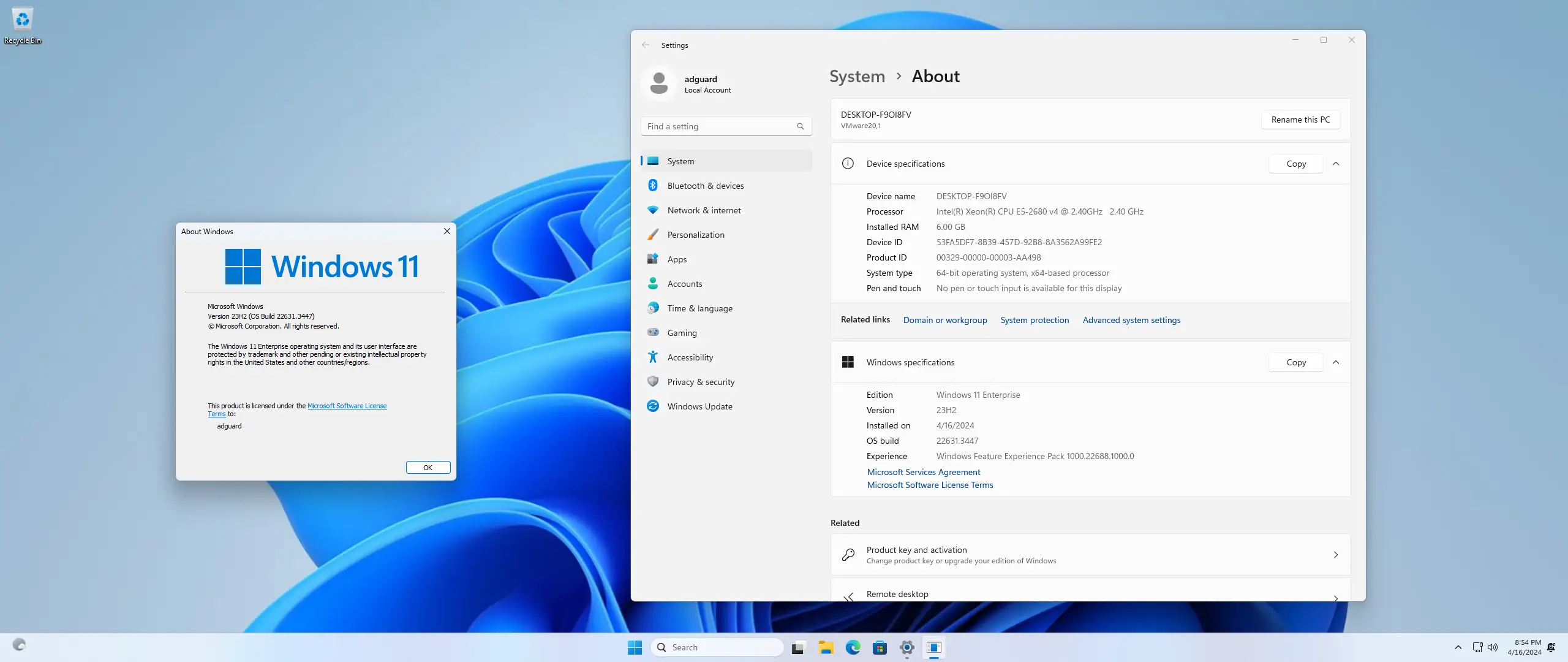This screenshot has width=1568, height=662.
Task: Select the Network & internet icon
Action: (x=652, y=210)
